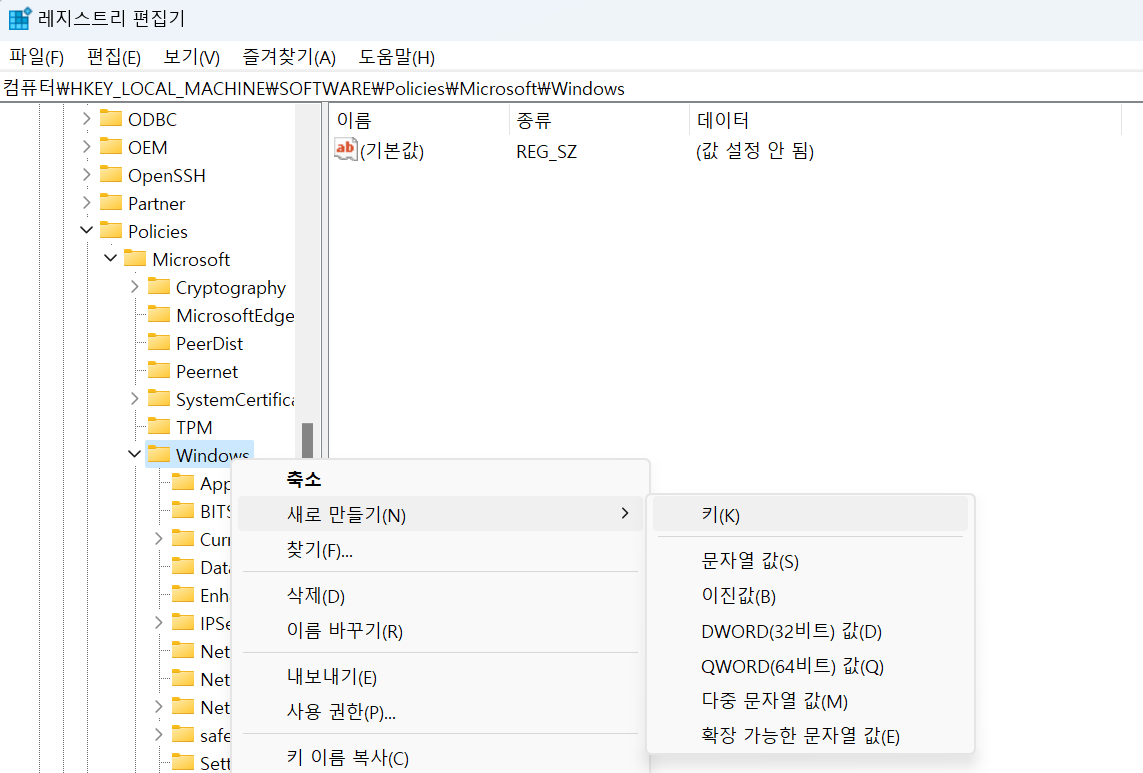Click the safe subkey folder icon
The image size is (1143, 773).
pos(183,734)
